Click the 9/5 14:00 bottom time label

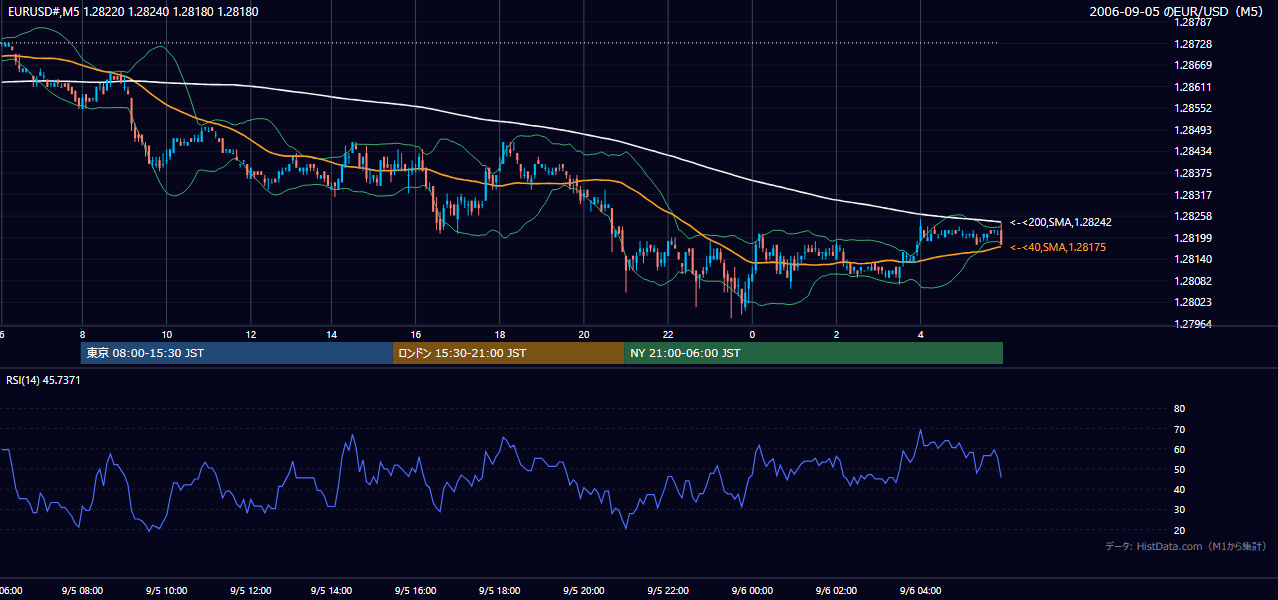(332, 591)
